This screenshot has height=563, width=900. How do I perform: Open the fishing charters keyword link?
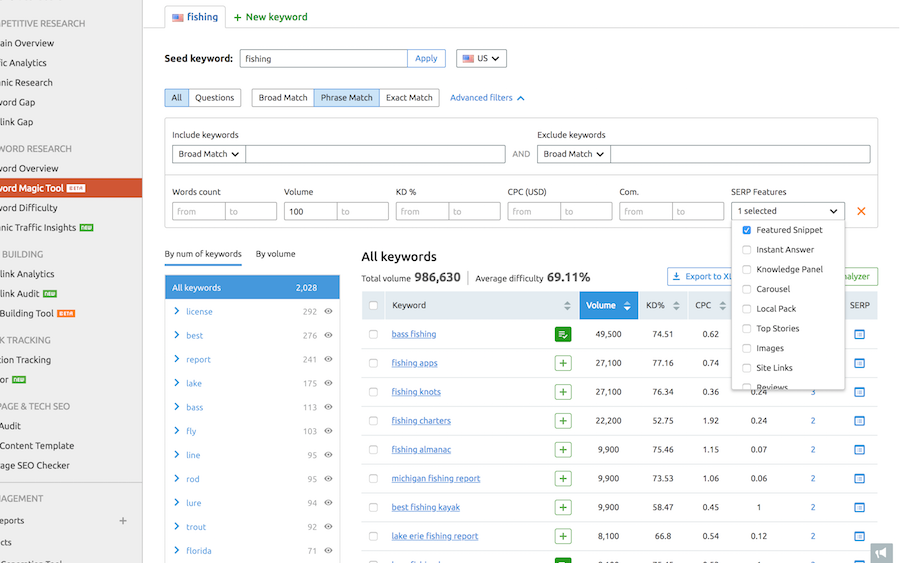click(421, 421)
